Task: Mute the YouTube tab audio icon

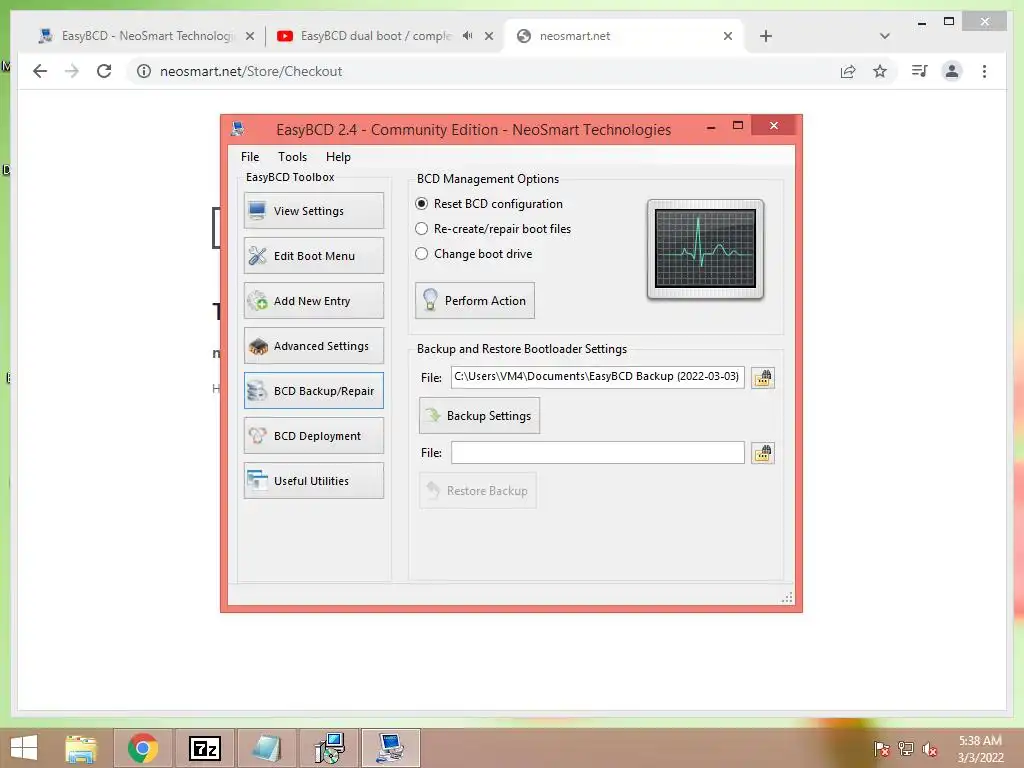Action: 468,36
